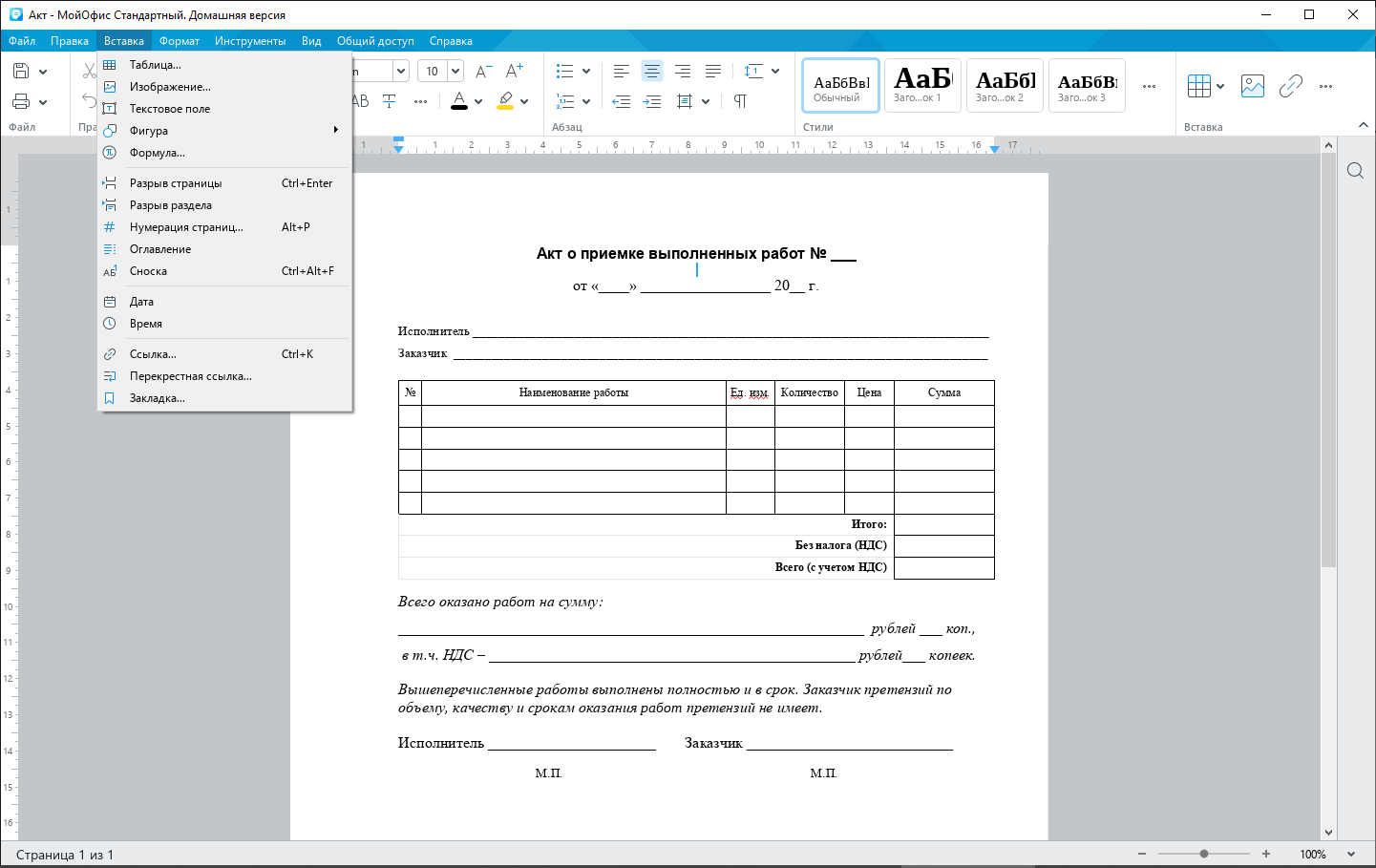Viewport: 1376px width, 868px height.
Task: Choose Закладка... menu entry
Action: coord(225,398)
